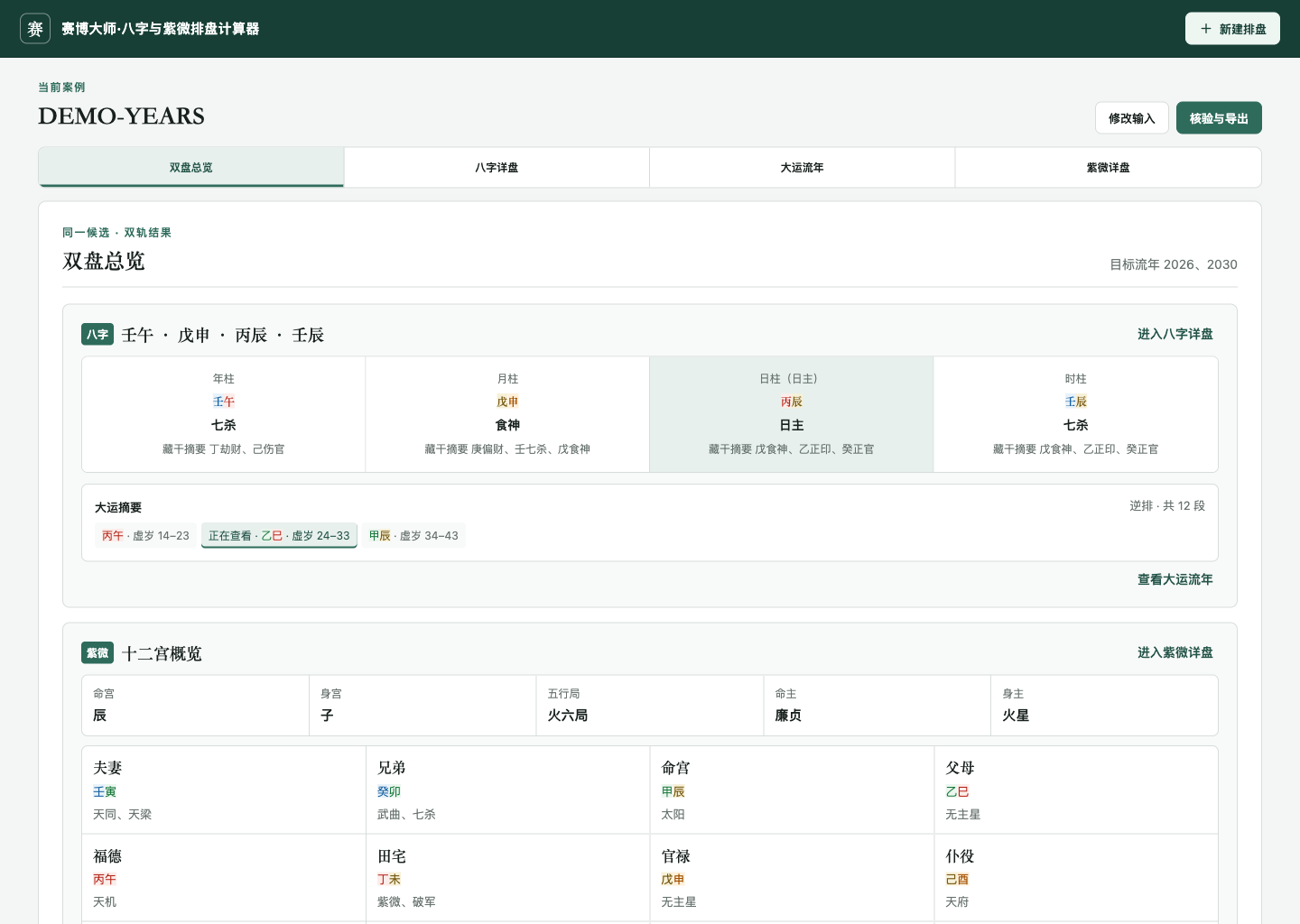Image resolution: width=1300 pixels, height=924 pixels.
Task: Click the 命宫 辰 summary cell
Action: (196, 706)
